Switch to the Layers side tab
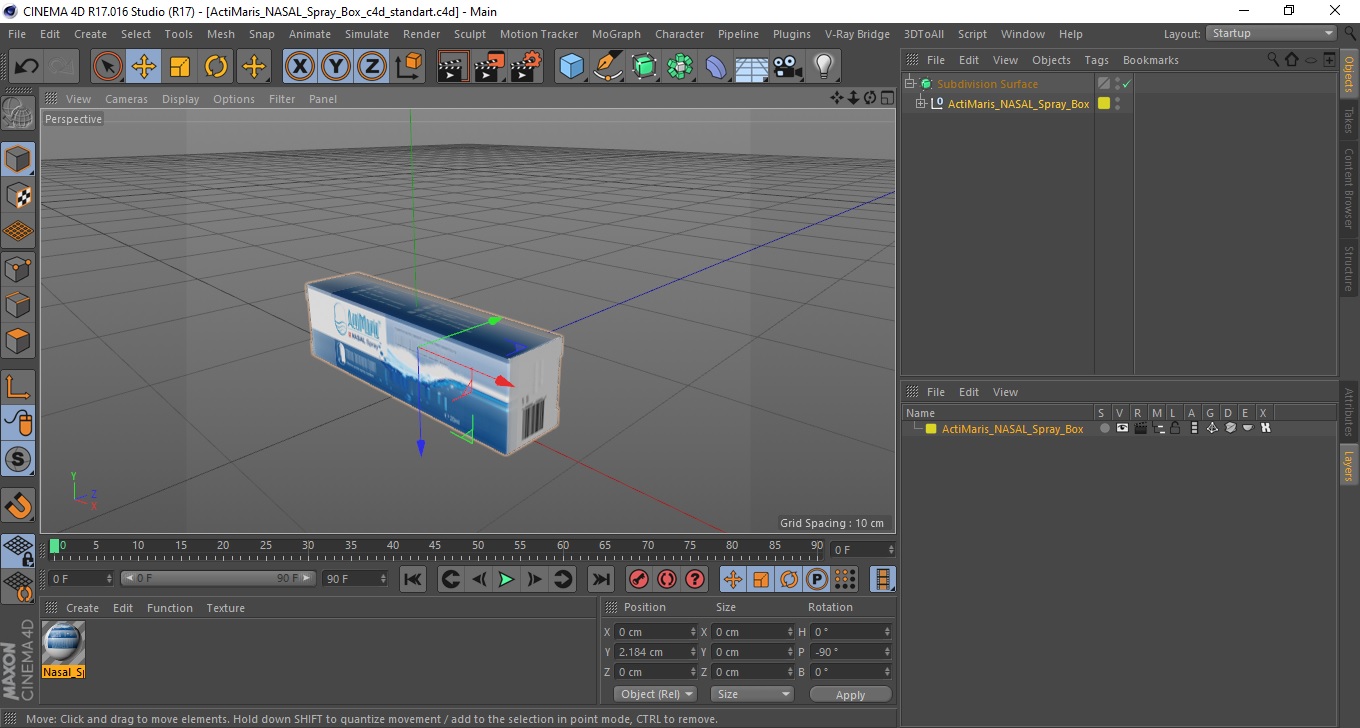The image size is (1360, 728). coord(1348,465)
